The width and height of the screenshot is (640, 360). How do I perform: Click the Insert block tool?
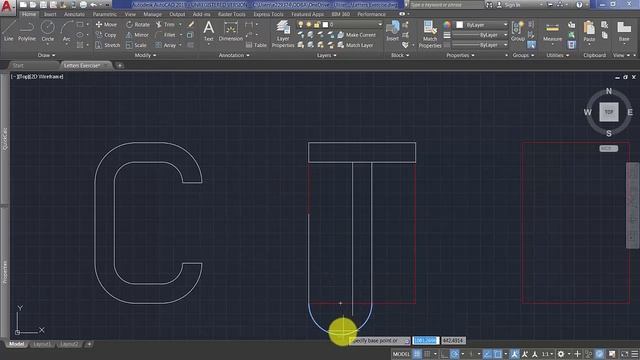393,31
